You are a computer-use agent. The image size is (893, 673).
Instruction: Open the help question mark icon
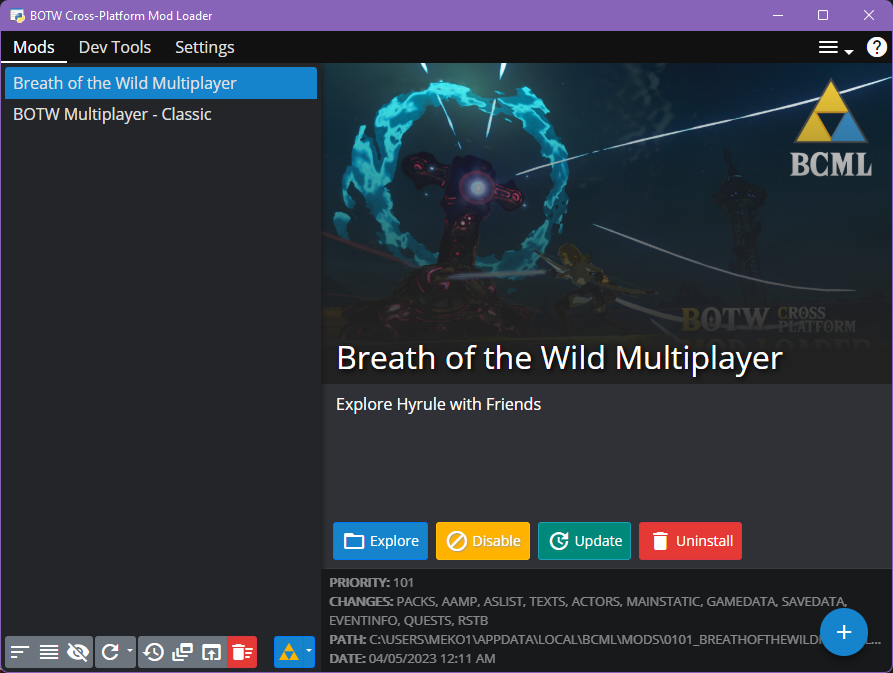(x=876, y=47)
